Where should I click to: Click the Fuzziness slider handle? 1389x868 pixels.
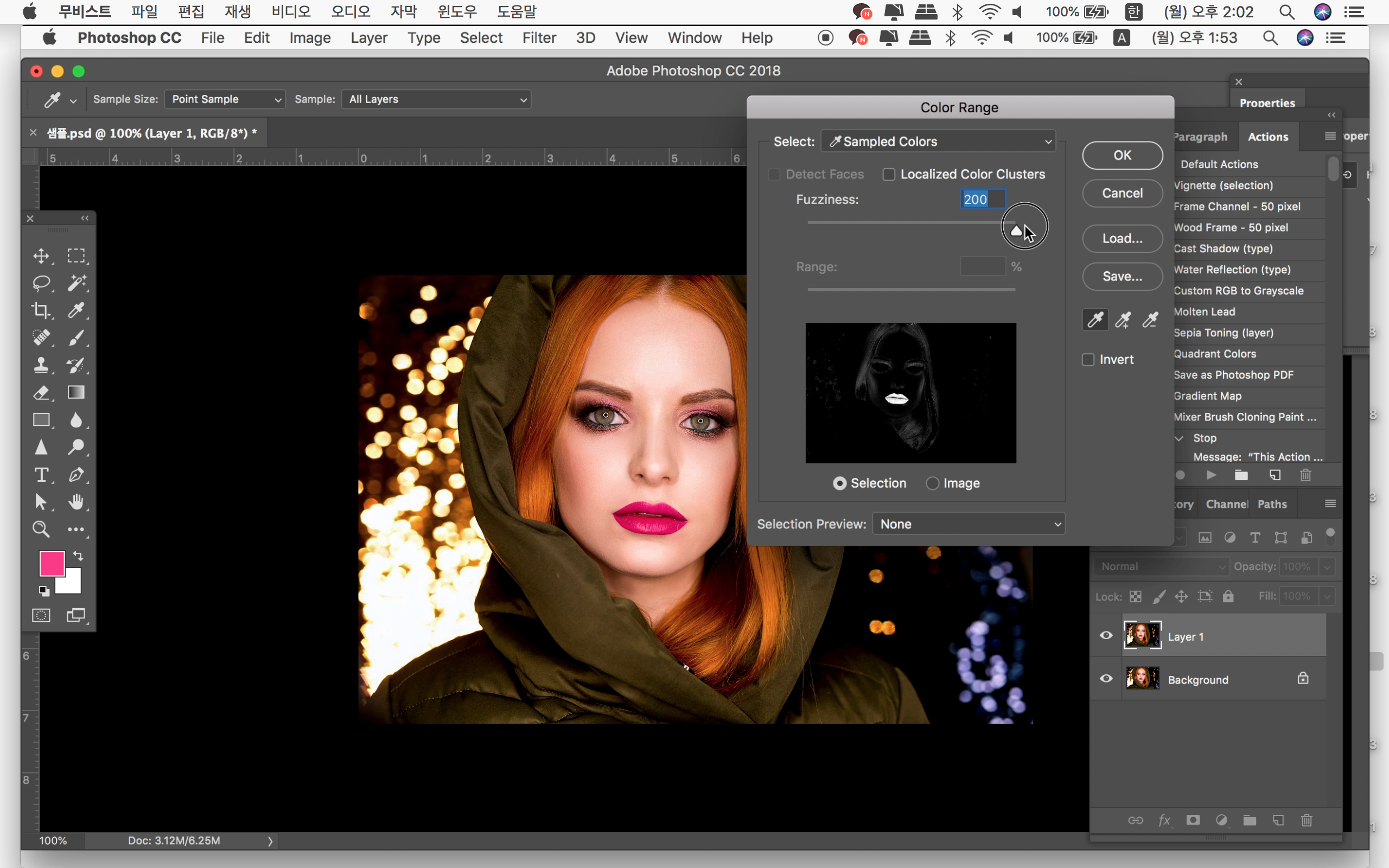1016,231
